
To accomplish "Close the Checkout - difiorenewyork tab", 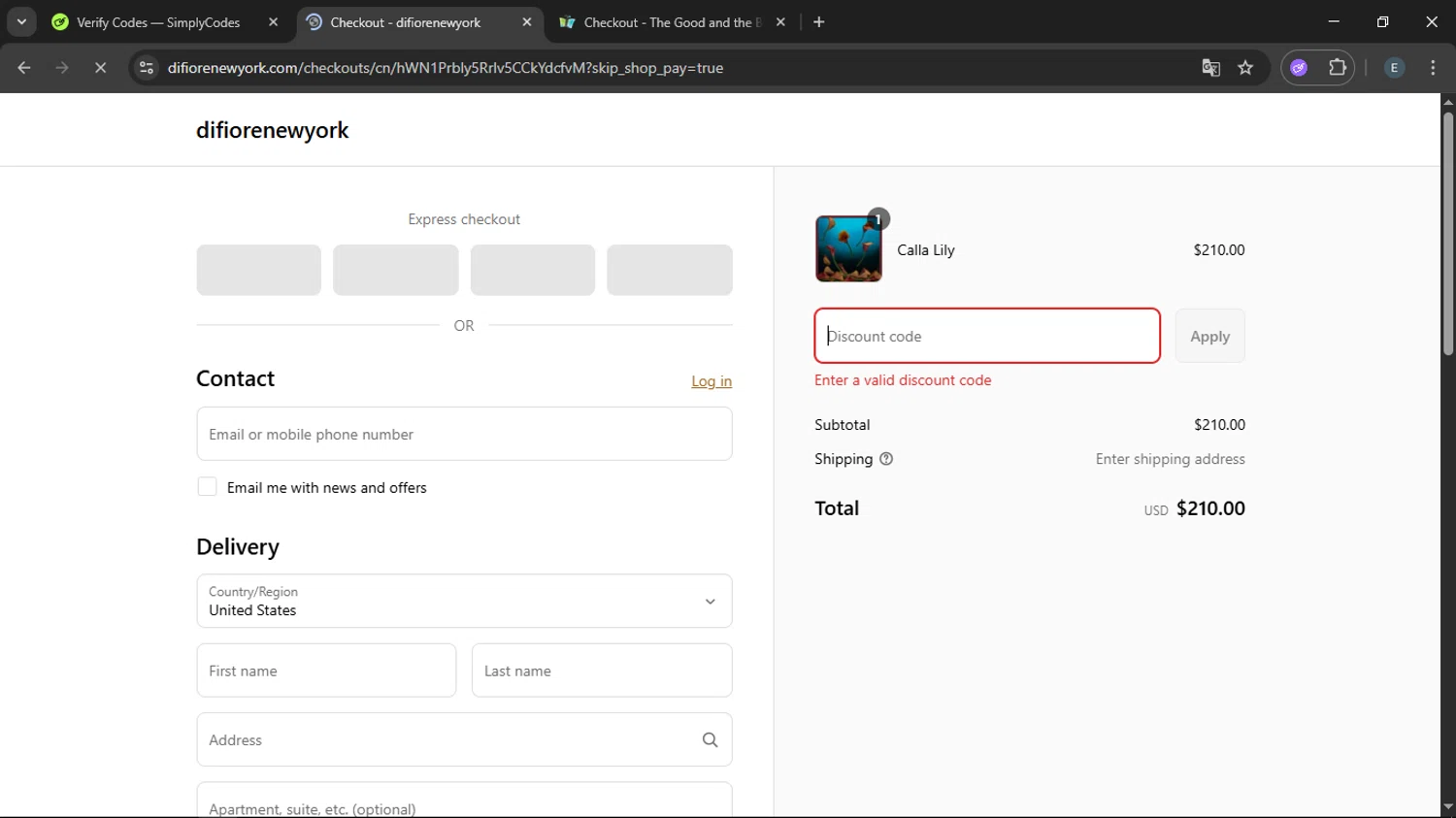I will (526, 21).
